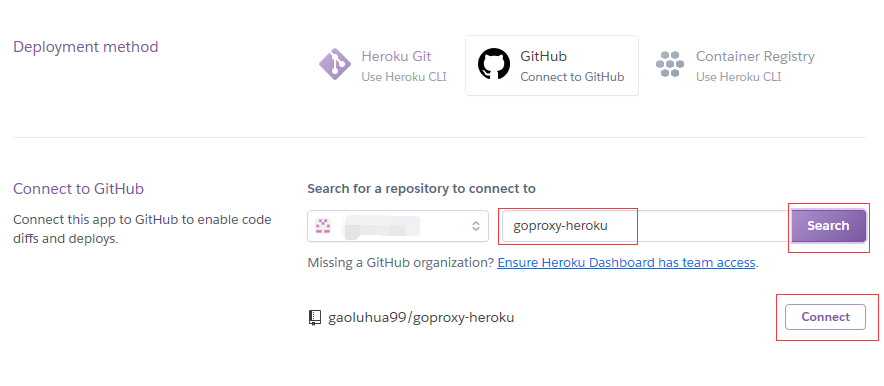Open the GitHub account dropdown
Image resolution: width=884 pixels, height=386 pixels.
tap(398, 227)
